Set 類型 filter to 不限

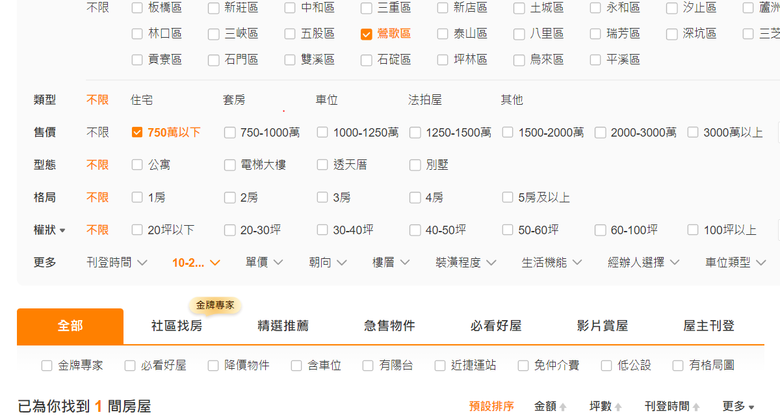[x=98, y=100]
